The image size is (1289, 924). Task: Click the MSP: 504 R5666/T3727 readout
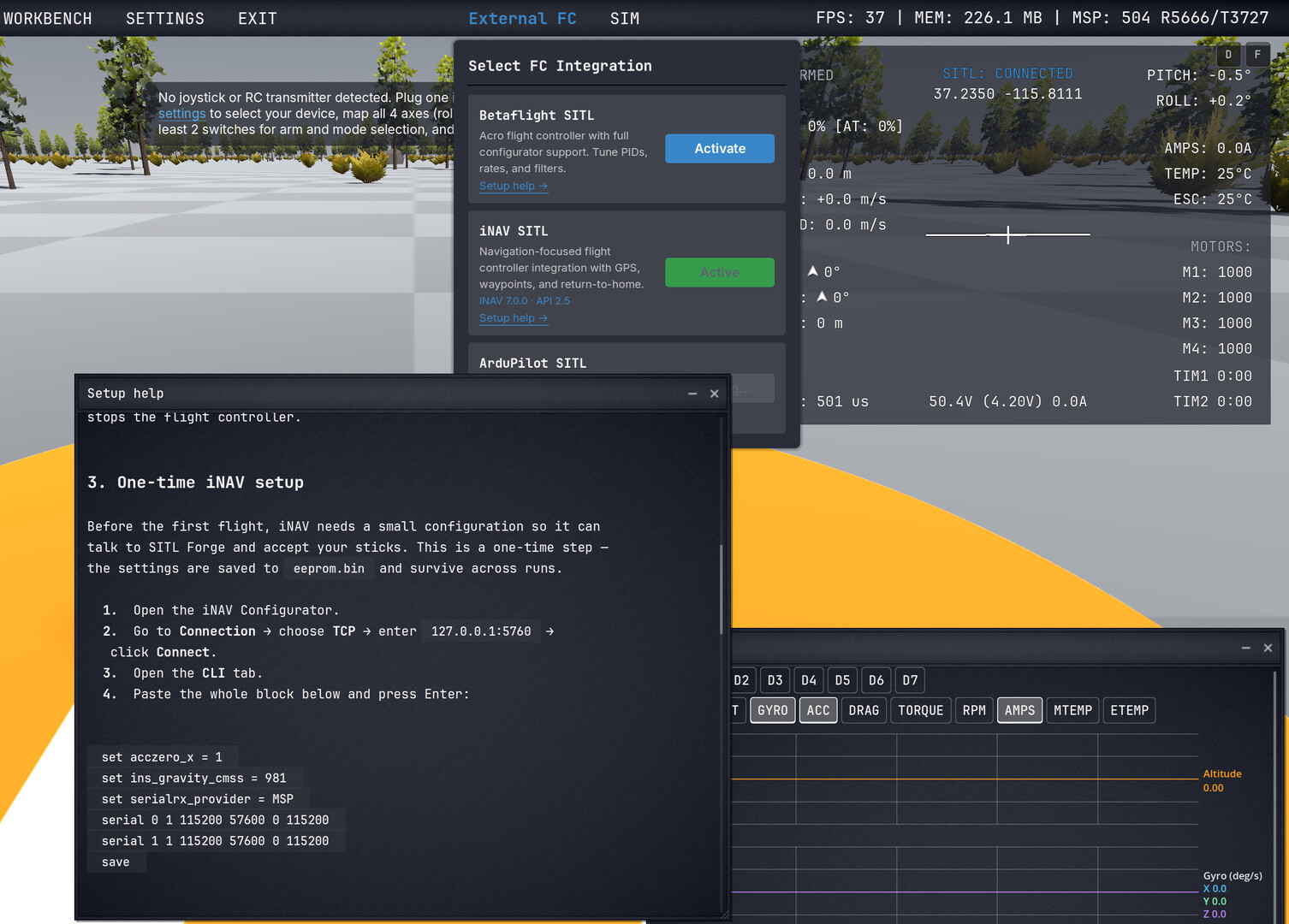coord(1170,18)
